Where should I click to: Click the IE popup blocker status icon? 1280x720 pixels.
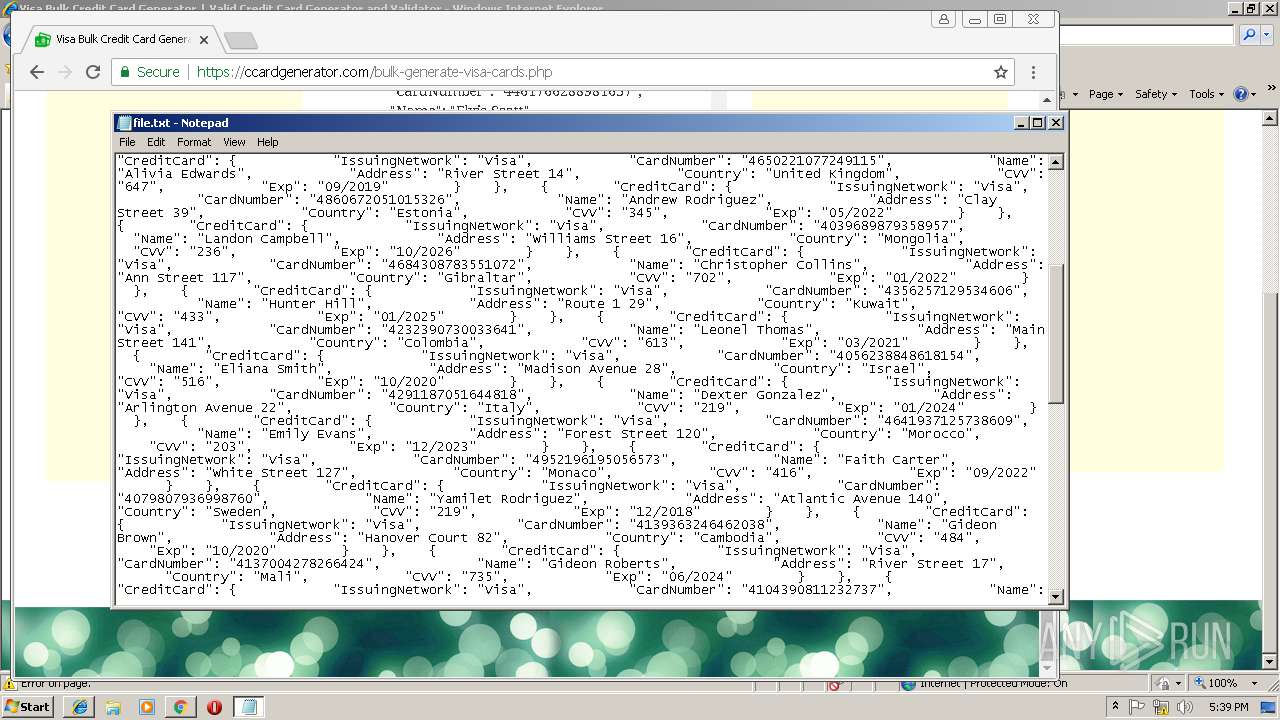tap(836, 684)
